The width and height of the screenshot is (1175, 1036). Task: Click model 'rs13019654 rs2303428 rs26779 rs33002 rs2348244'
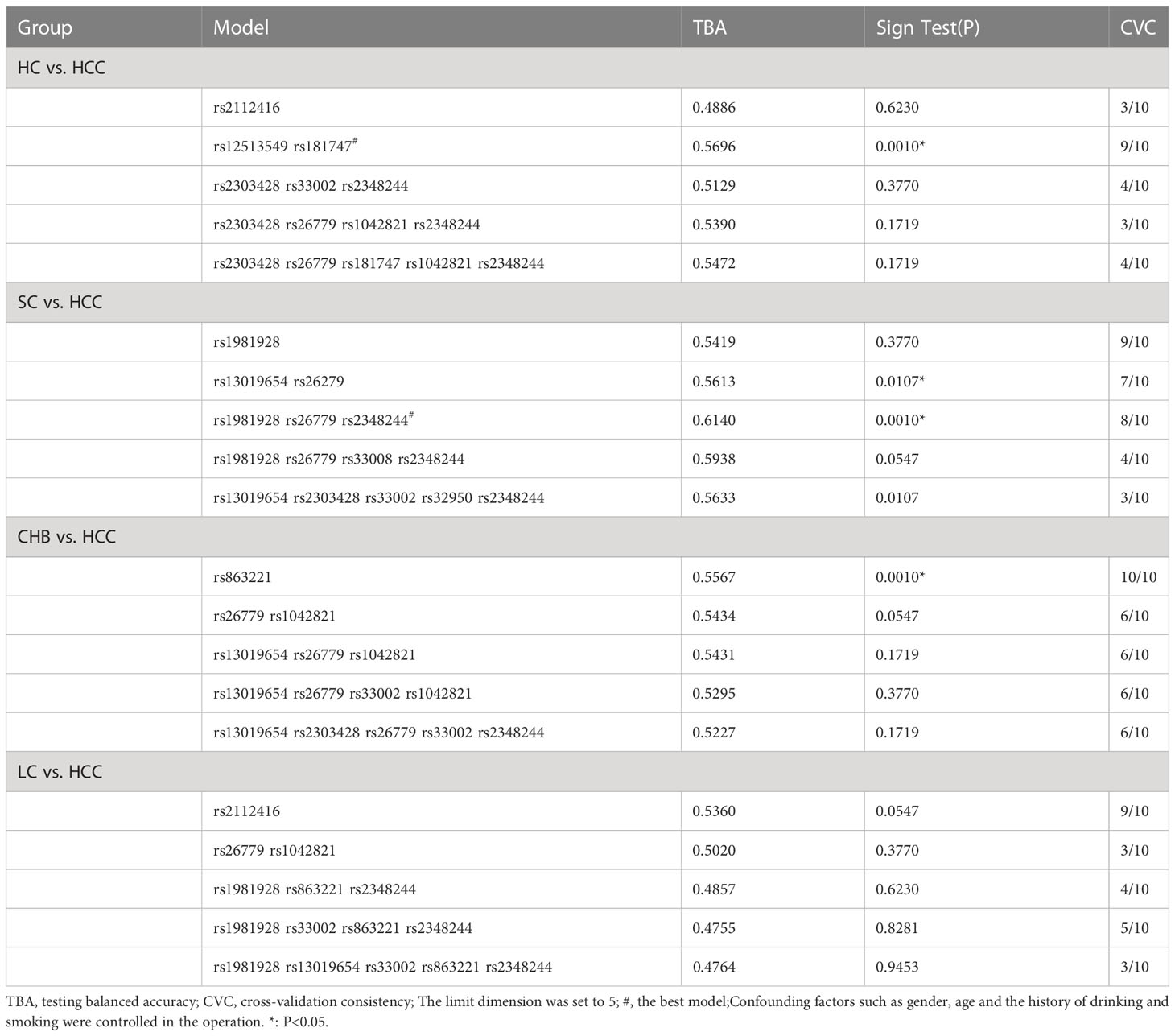pyautogui.click(x=378, y=733)
